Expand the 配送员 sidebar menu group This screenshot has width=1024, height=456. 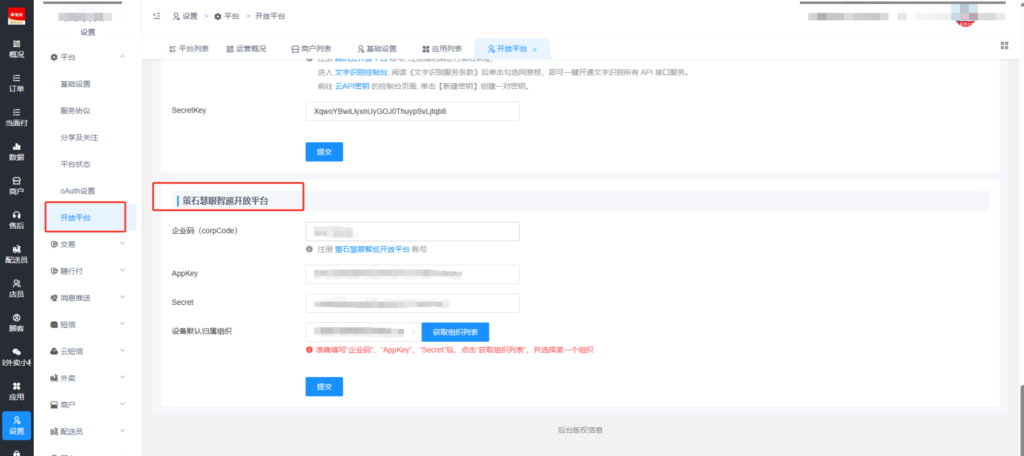pos(123,431)
